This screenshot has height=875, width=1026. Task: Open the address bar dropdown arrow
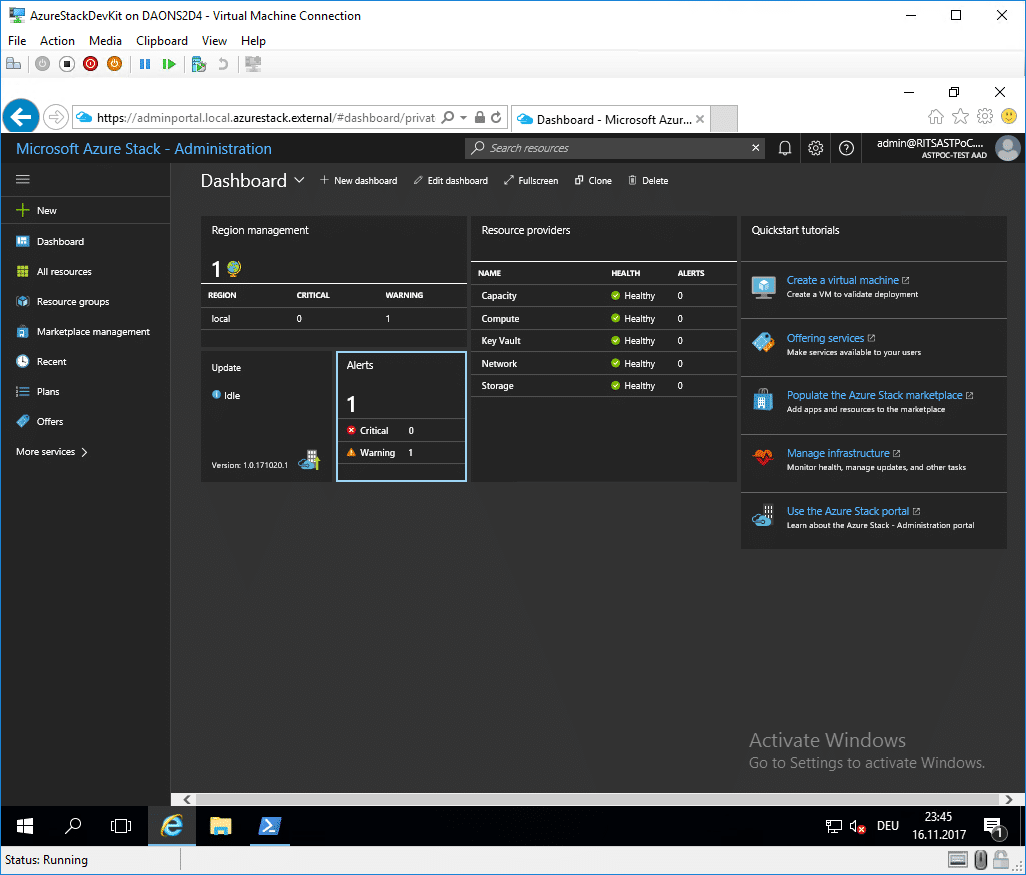tap(463, 118)
